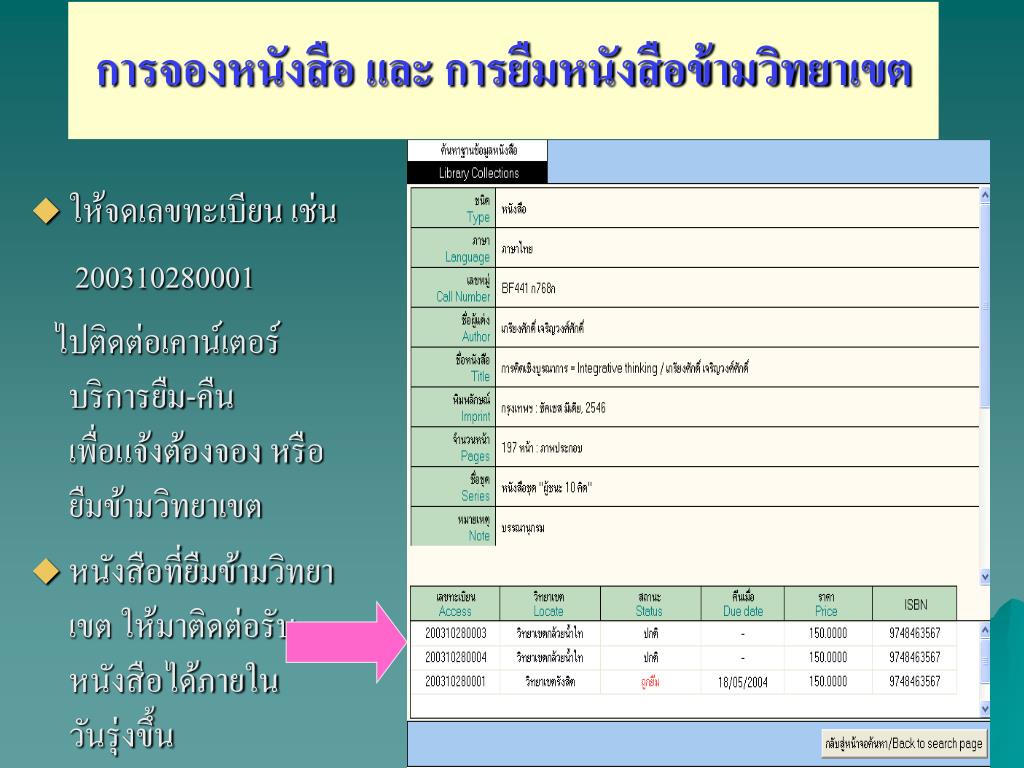Click due date 18/05/2004
The image size is (1024, 768).
(743, 682)
